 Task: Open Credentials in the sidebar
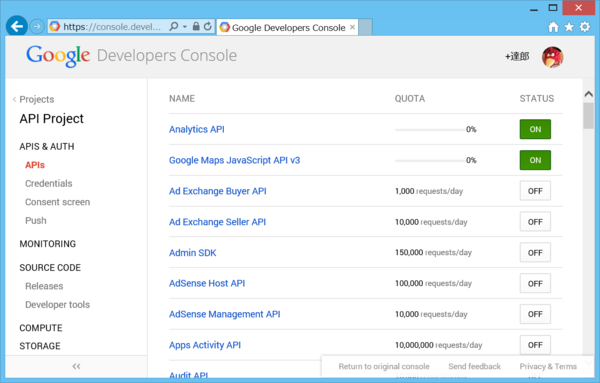tap(49, 184)
